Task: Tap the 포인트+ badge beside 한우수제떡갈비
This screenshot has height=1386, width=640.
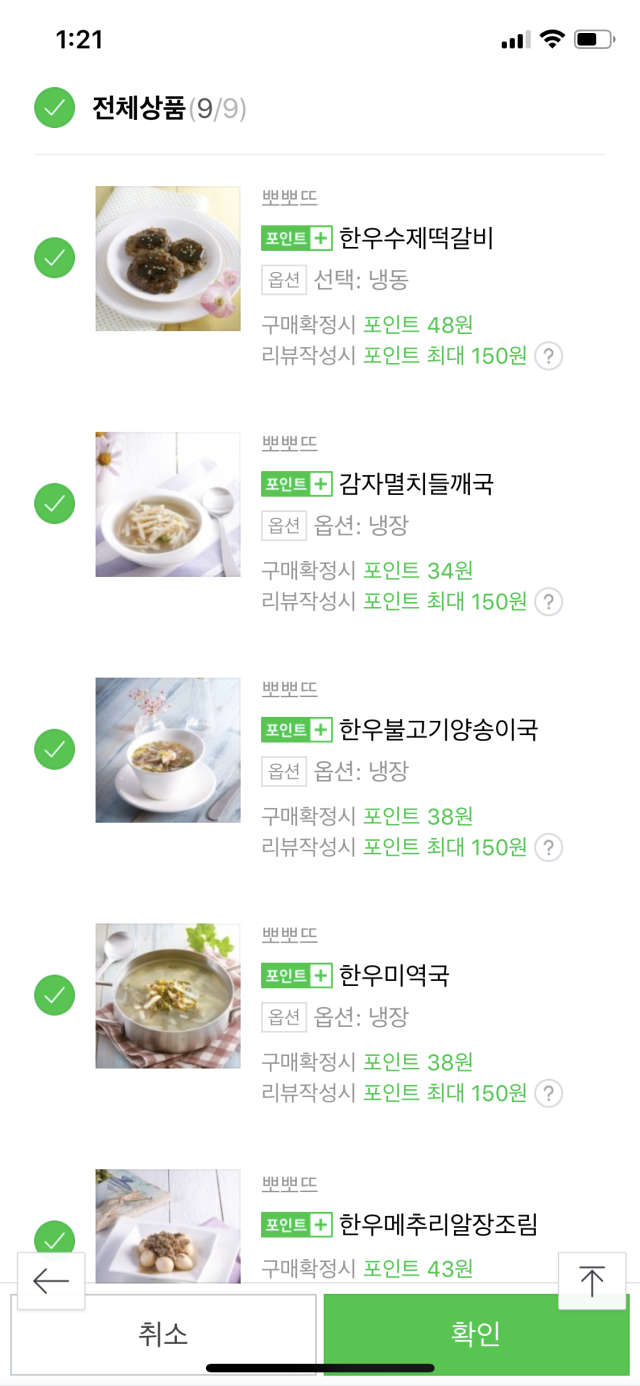Action: click(296, 238)
